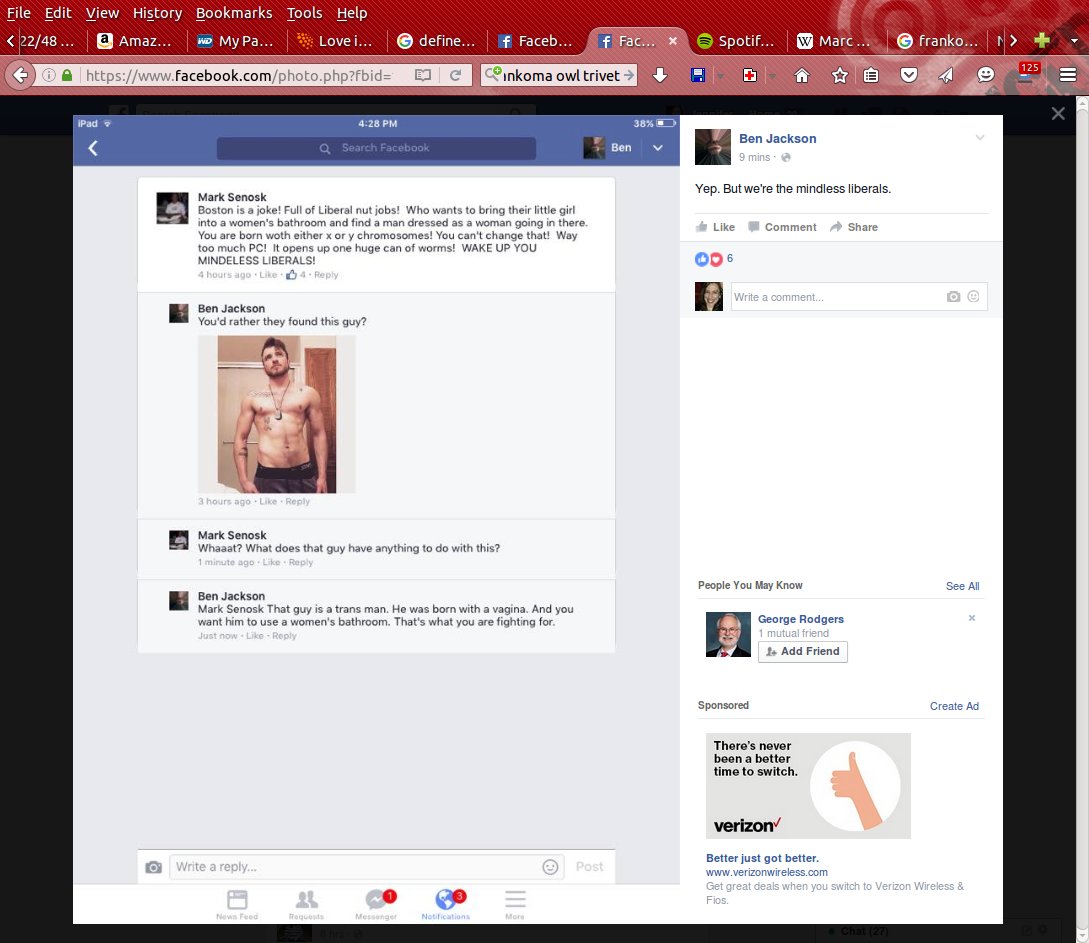Bookmark this page with the star icon
1089x943 pixels.
(840, 76)
